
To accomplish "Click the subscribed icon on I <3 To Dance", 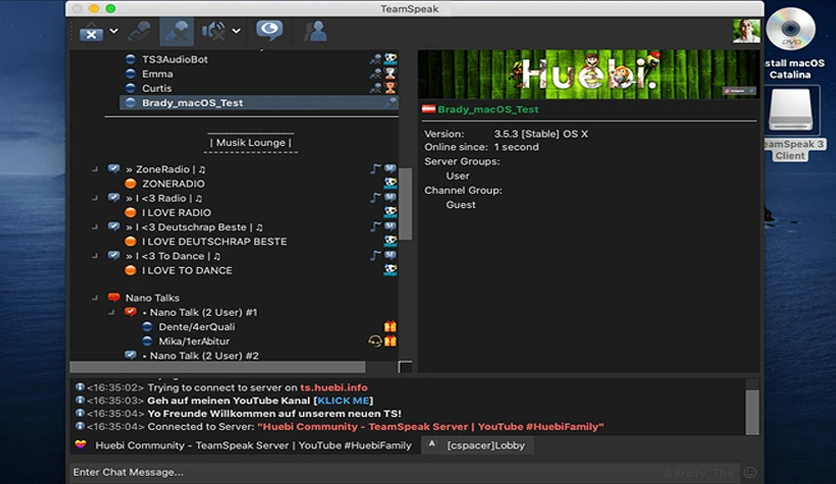I will (x=114, y=255).
